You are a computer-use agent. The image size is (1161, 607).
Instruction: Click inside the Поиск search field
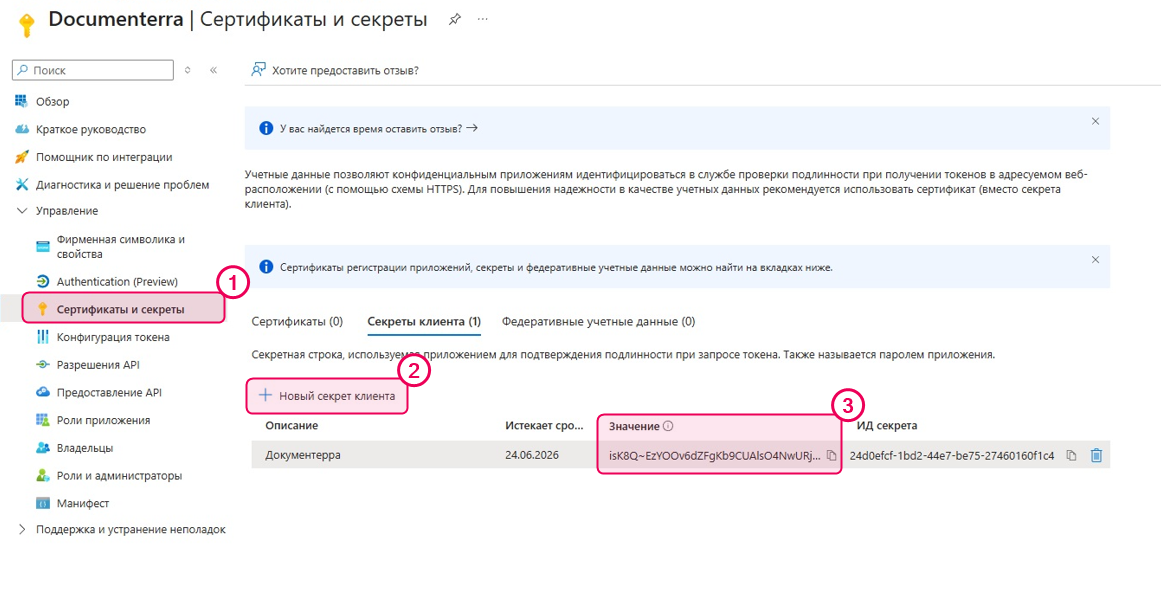92,70
